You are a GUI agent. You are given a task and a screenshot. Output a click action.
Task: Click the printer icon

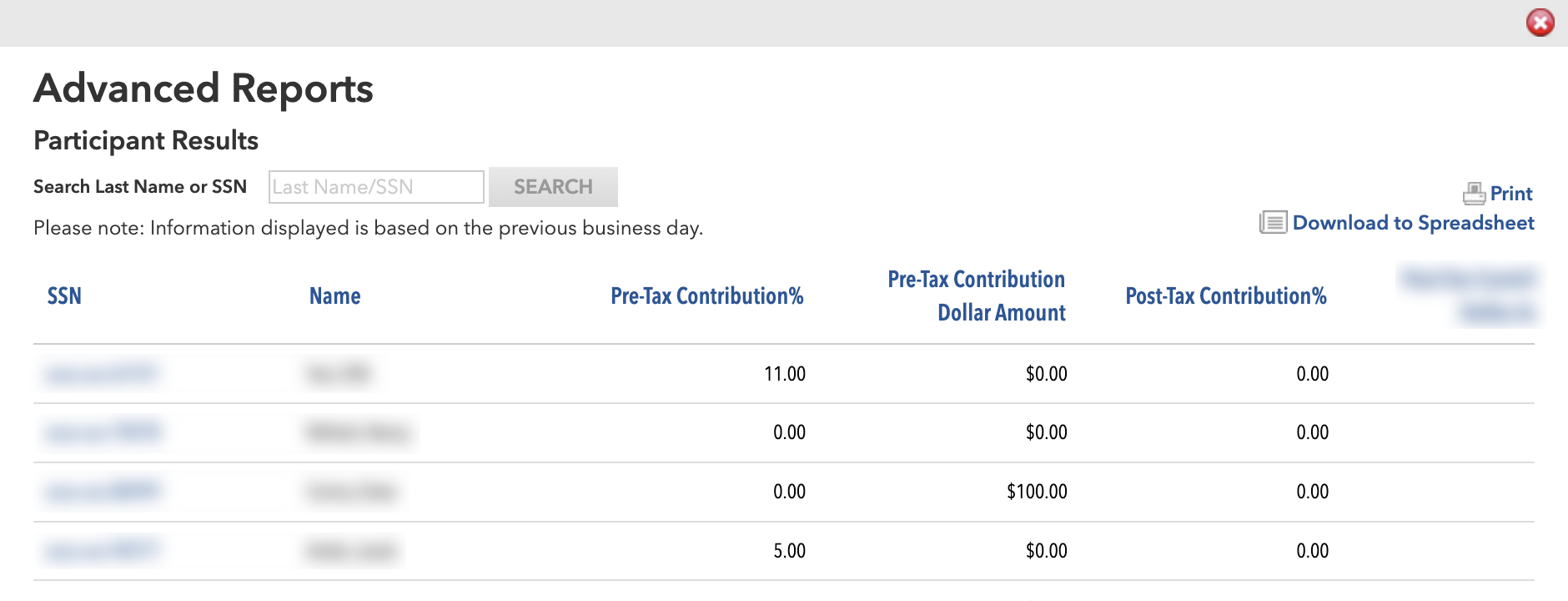(1474, 194)
